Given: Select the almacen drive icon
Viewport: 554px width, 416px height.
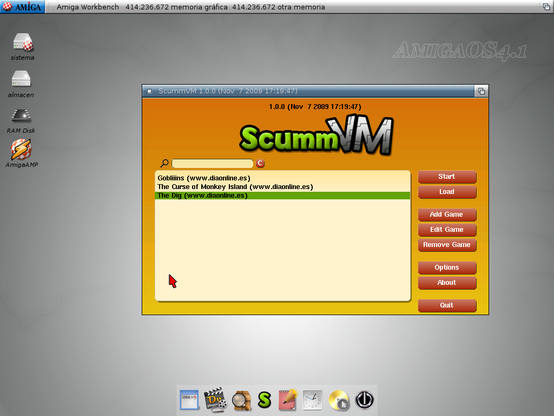Looking at the screenshot, I should click(x=21, y=78).
